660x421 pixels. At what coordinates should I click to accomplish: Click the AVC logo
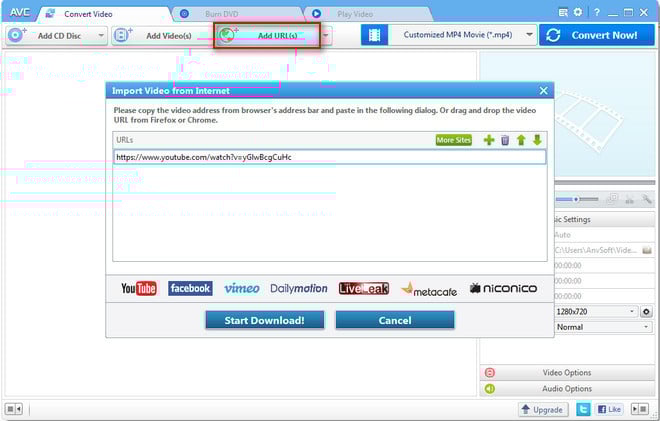click(x=20, y=13)
